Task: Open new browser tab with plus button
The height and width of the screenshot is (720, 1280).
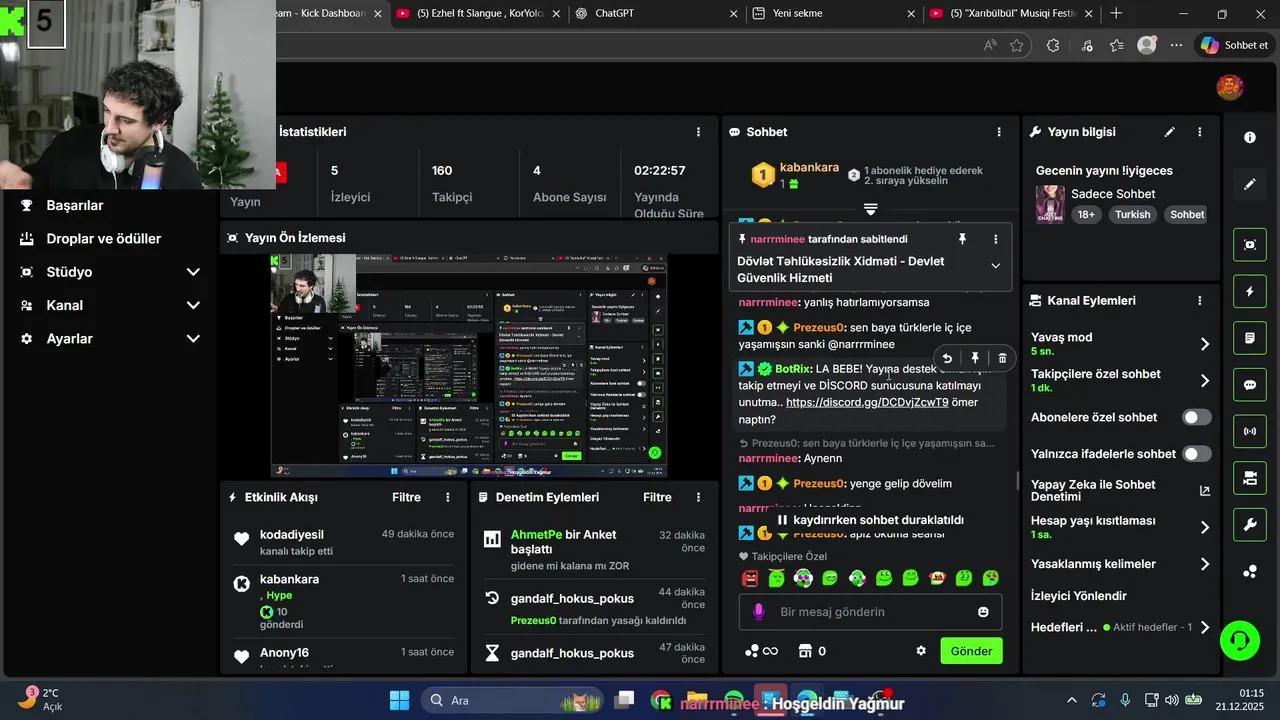Action: [1116, 13]
